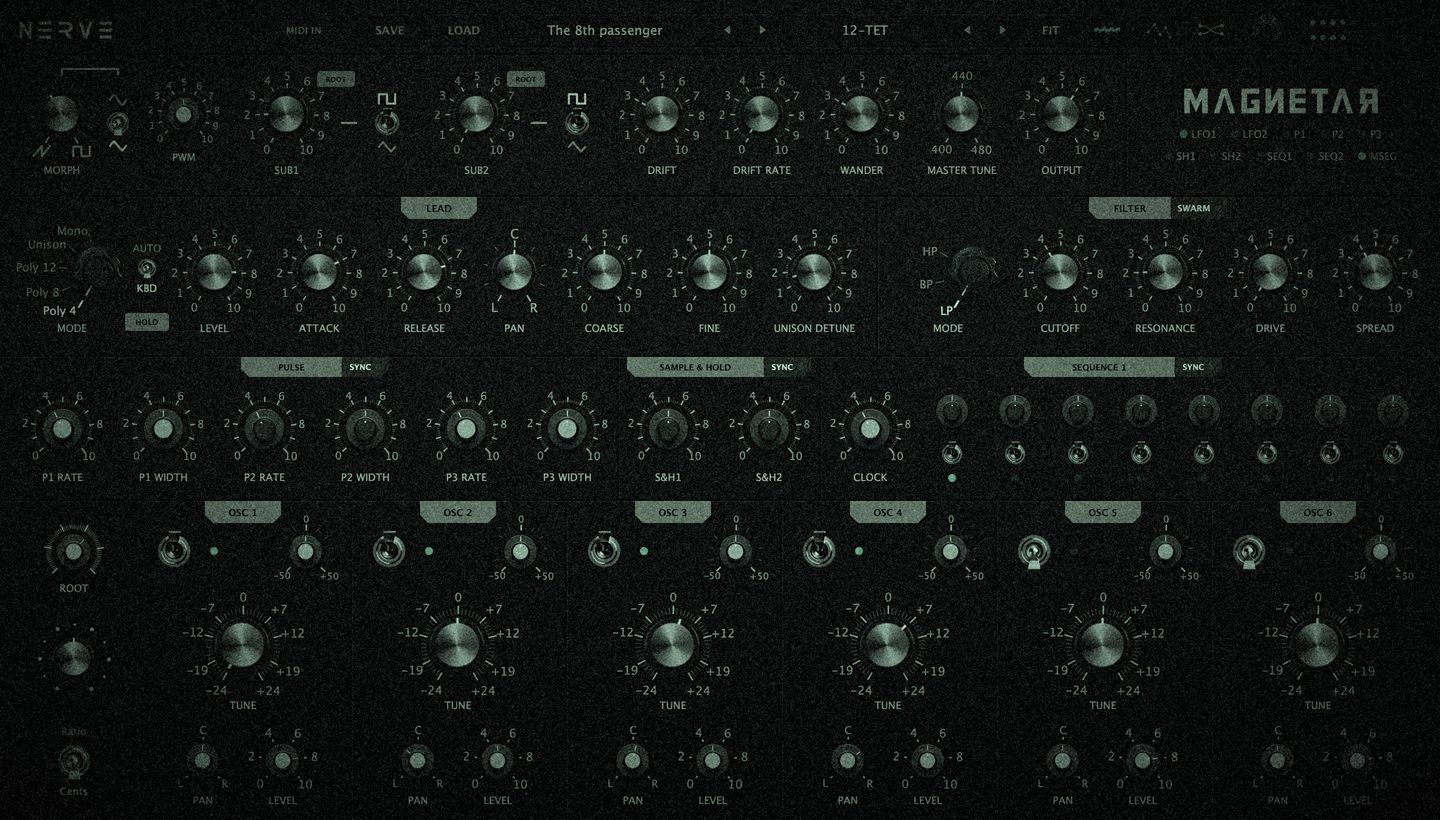Select the square wave icon above SUB2 switch
The width and height of the screenshot is (1440, 820).
coord(577,99)
